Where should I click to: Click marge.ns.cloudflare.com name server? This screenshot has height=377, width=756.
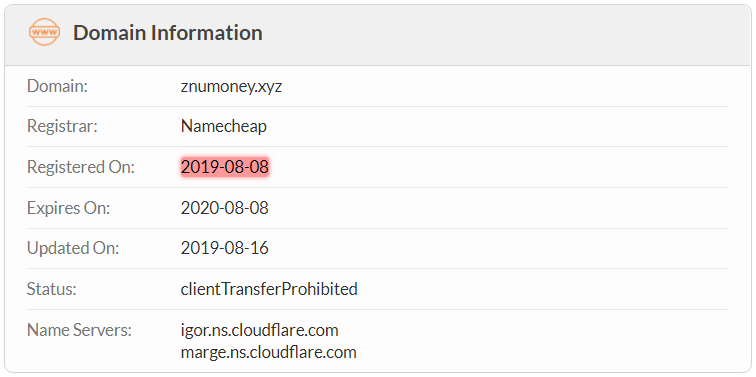coord(269,352)
